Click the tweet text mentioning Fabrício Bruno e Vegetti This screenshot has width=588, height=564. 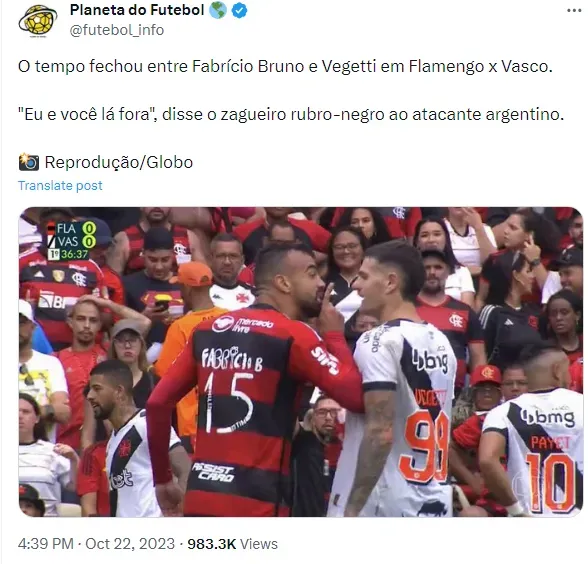pos(285,66)
